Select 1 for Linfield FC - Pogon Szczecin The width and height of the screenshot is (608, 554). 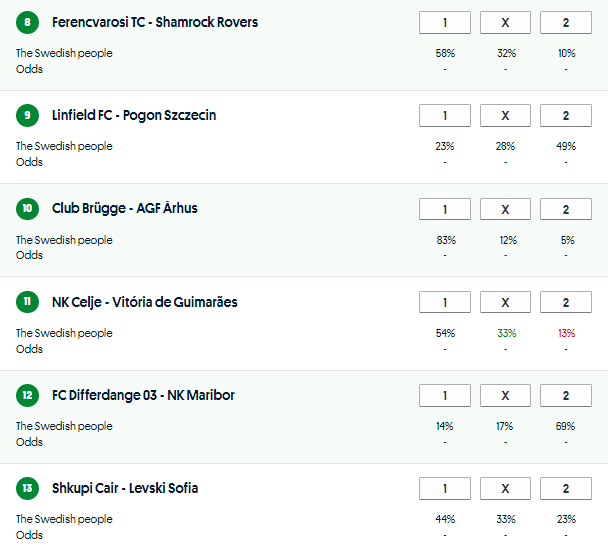pyautogui.click(x=445, y=116)
